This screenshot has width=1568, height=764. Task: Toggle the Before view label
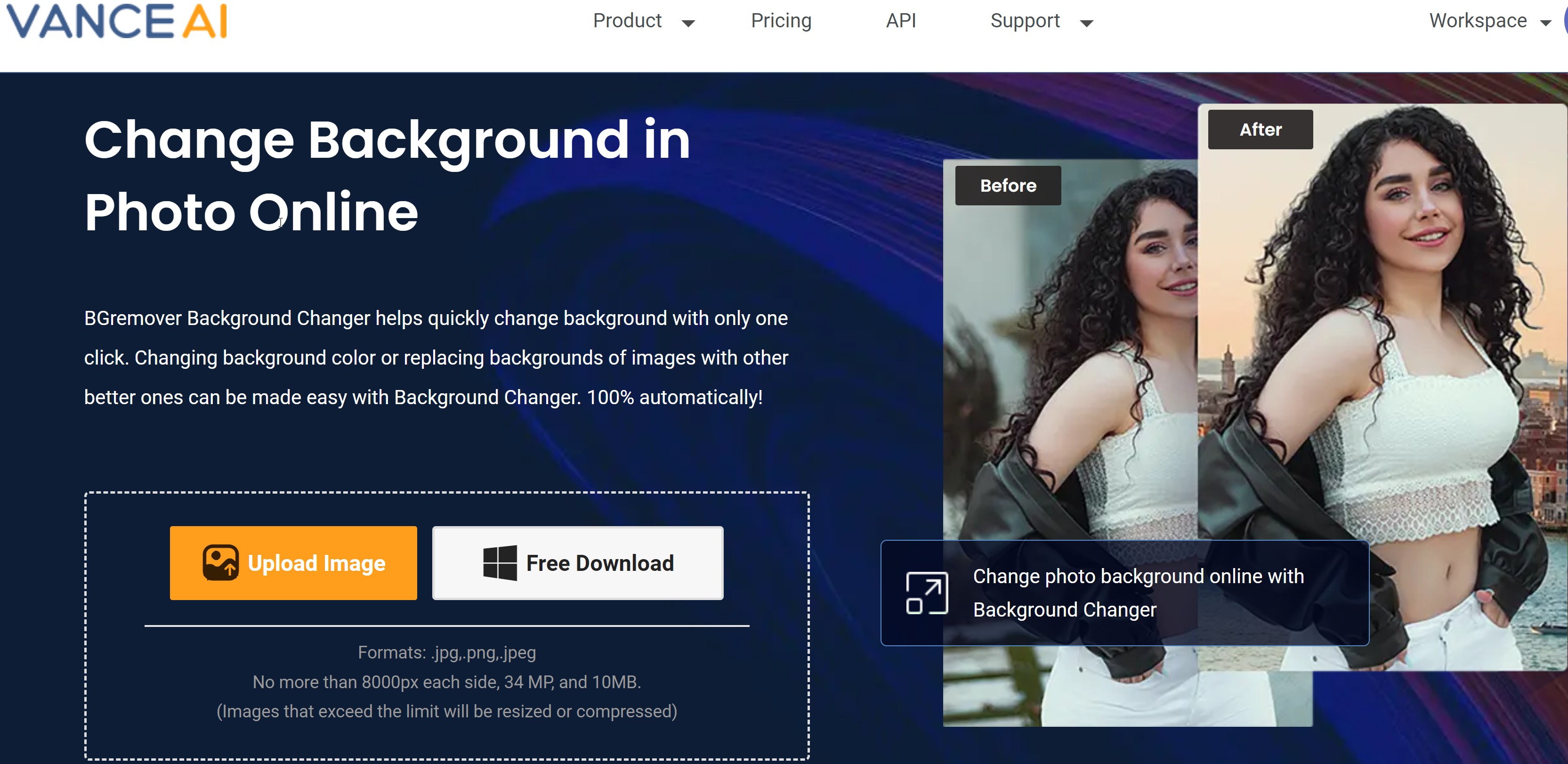click(x=1008, y=186)
